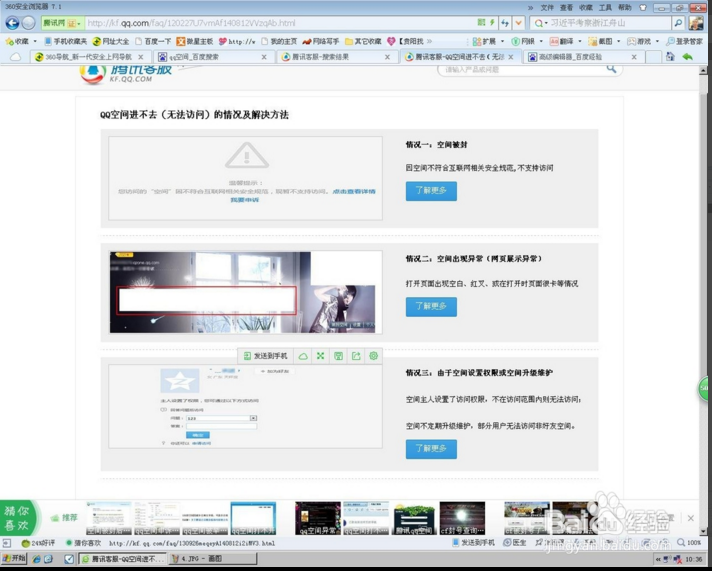Click the 猜你喜欢 green badge
This screenshot has width=712, height=571.
[18, 518]
